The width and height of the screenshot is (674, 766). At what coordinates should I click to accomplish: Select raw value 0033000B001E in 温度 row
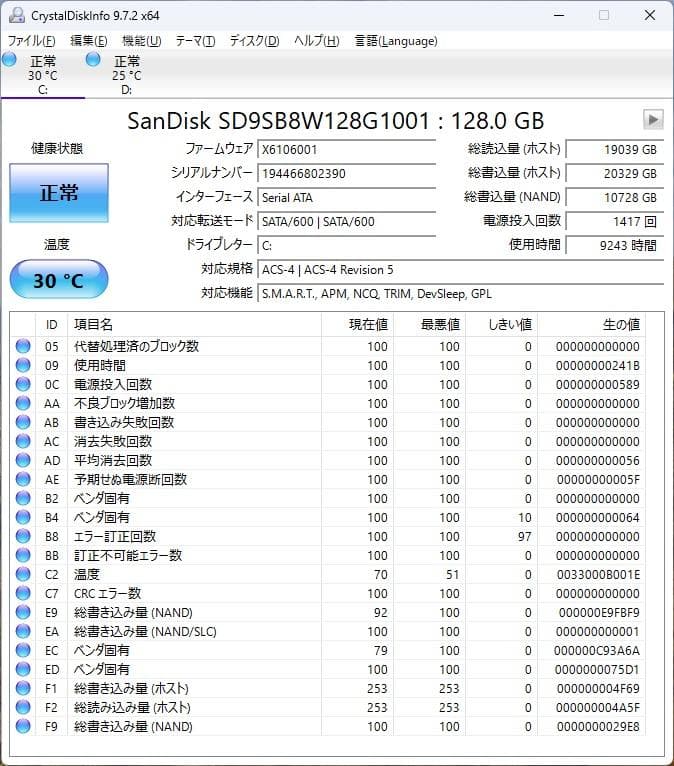598,574
